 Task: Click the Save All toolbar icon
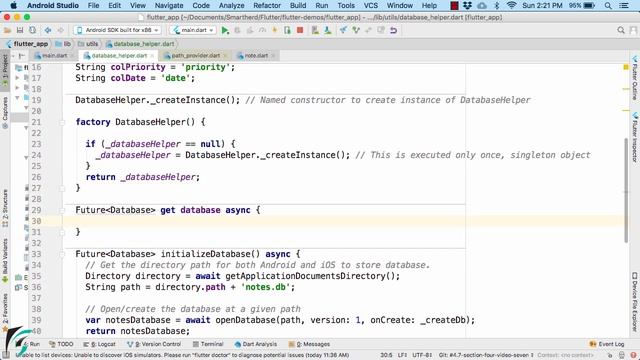click(x=20, y=30)
